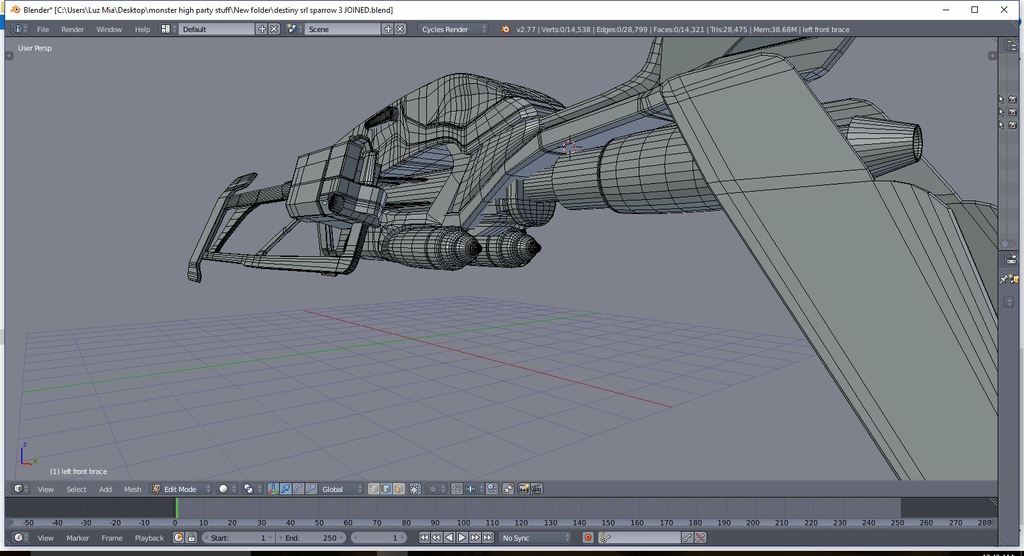Open the Global transform orientation dropdown
The width and height of the screenshot is (1024, 556).
341,489
